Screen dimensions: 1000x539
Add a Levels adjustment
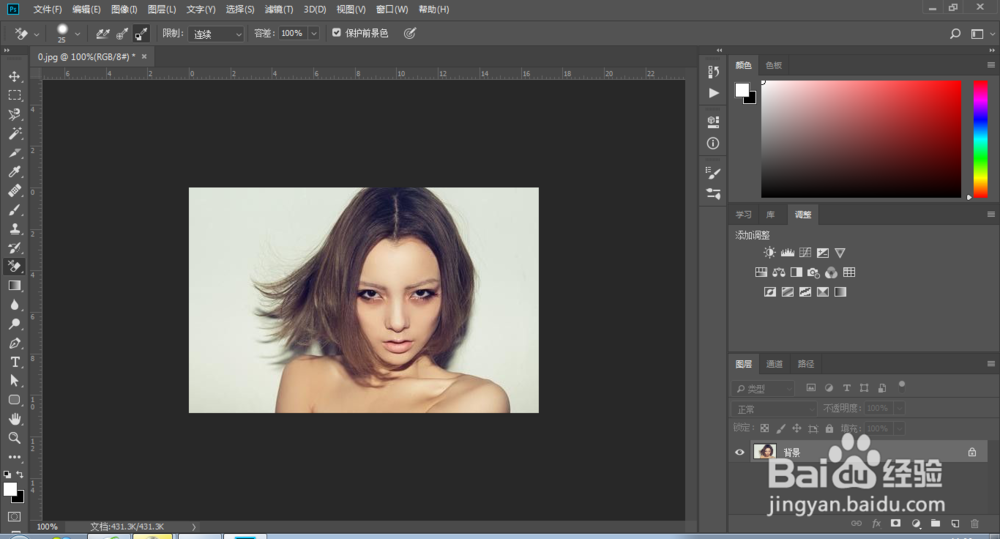(788, 253)
